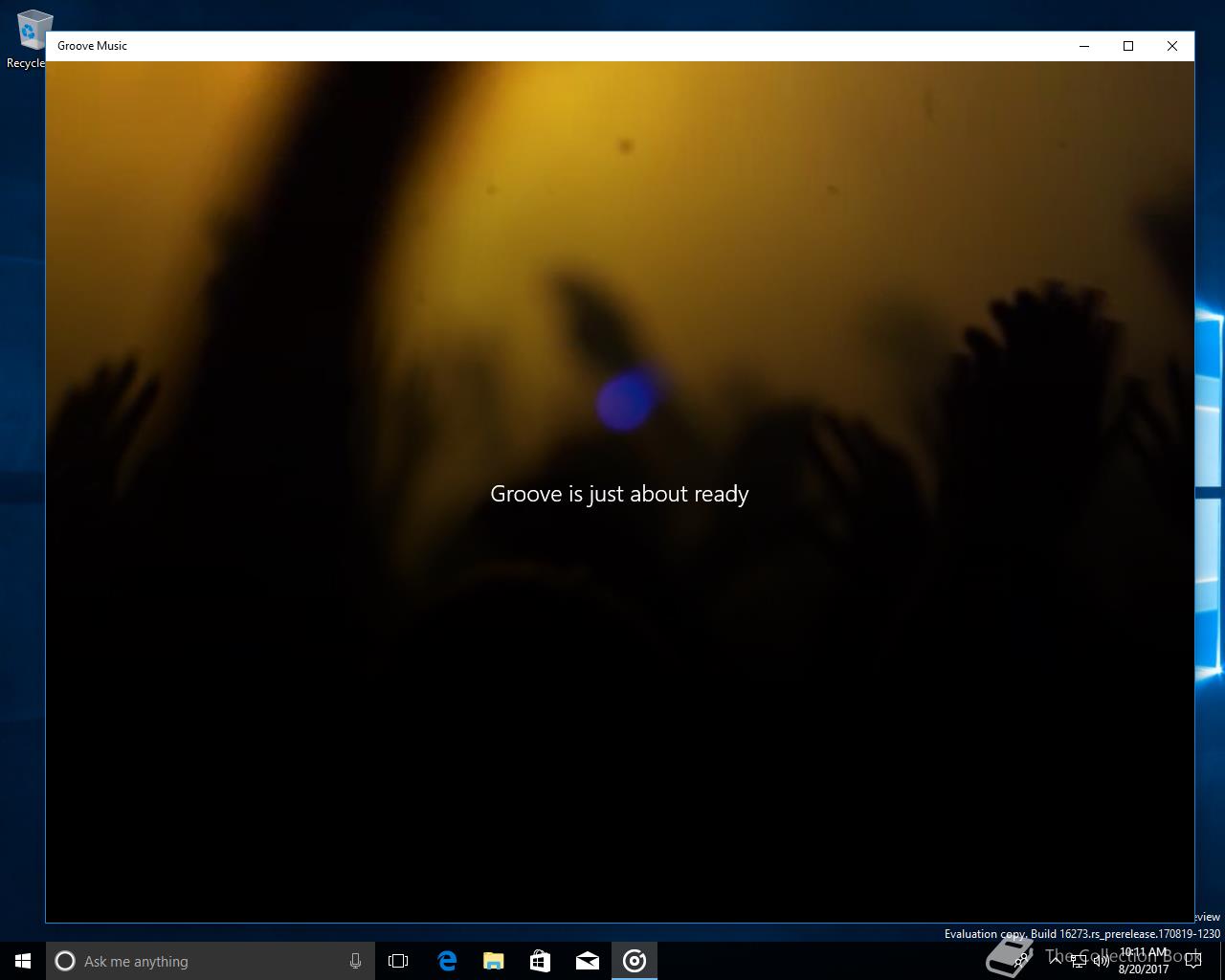Click the 'Groove Music' window title
This screenshot has width=1225, height=980.
(x=92, y=46)
